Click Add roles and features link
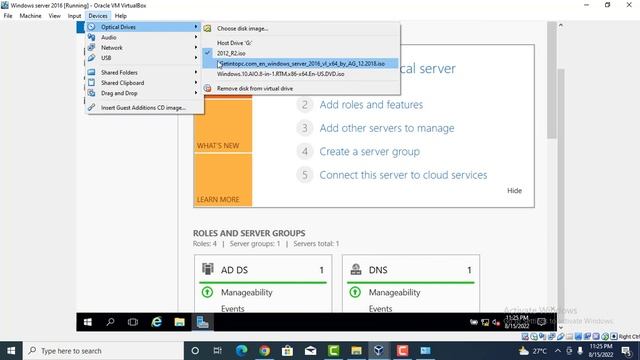The width and height of the screenshot is (640, 360). (371, 104)
